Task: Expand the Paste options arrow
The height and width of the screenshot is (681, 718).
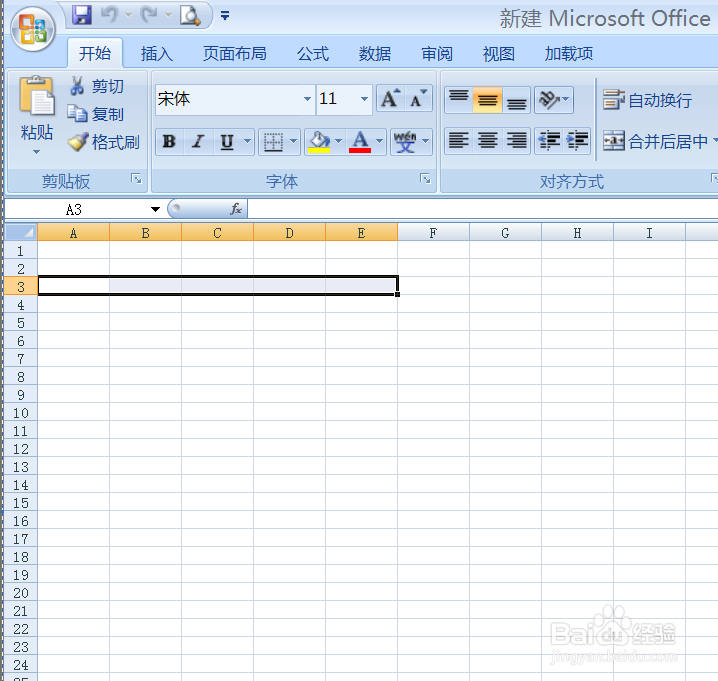Action: tap(37, 152)
